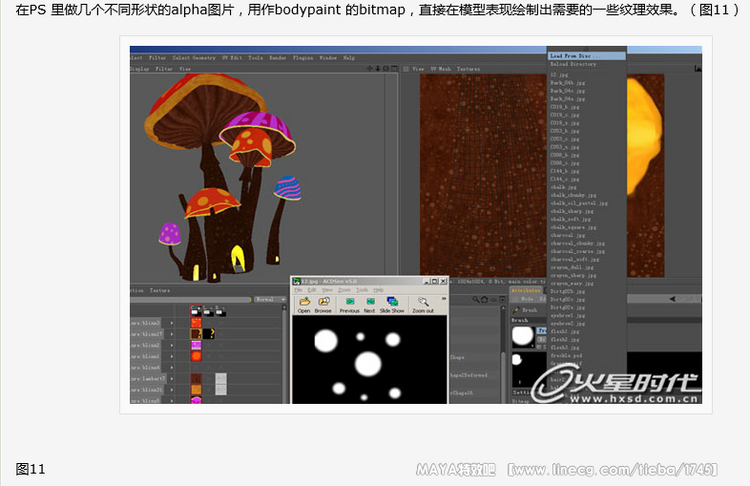
Task: Open the Window menu in BodyPaint
Action: tap(328, 57)
